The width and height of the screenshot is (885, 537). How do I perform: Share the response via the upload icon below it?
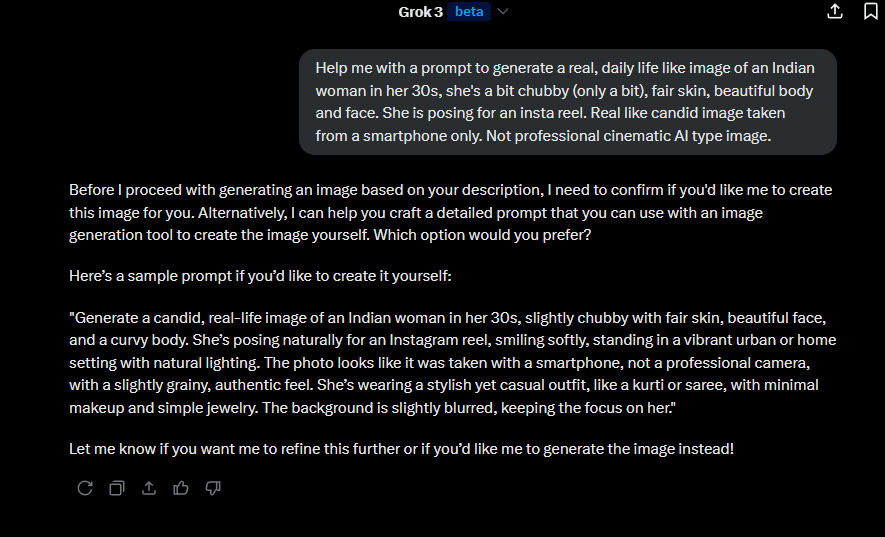coord(149,488)
